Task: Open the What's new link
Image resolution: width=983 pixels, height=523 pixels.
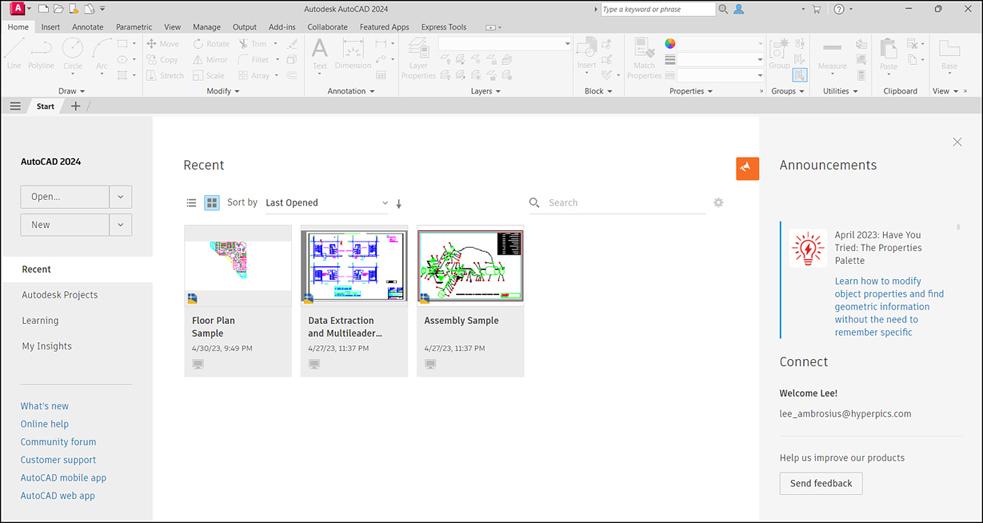Action: (x=45, y=406)
